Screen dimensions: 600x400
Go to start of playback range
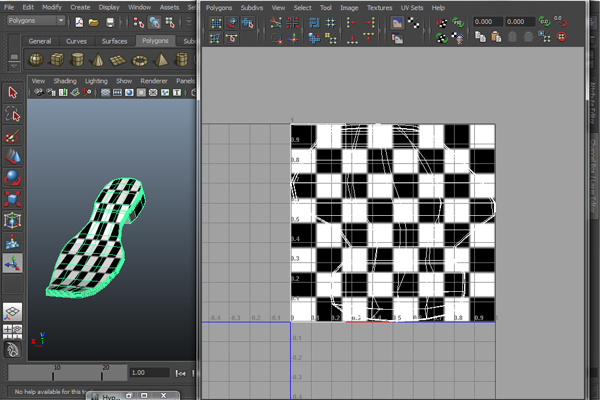[180, 373]
